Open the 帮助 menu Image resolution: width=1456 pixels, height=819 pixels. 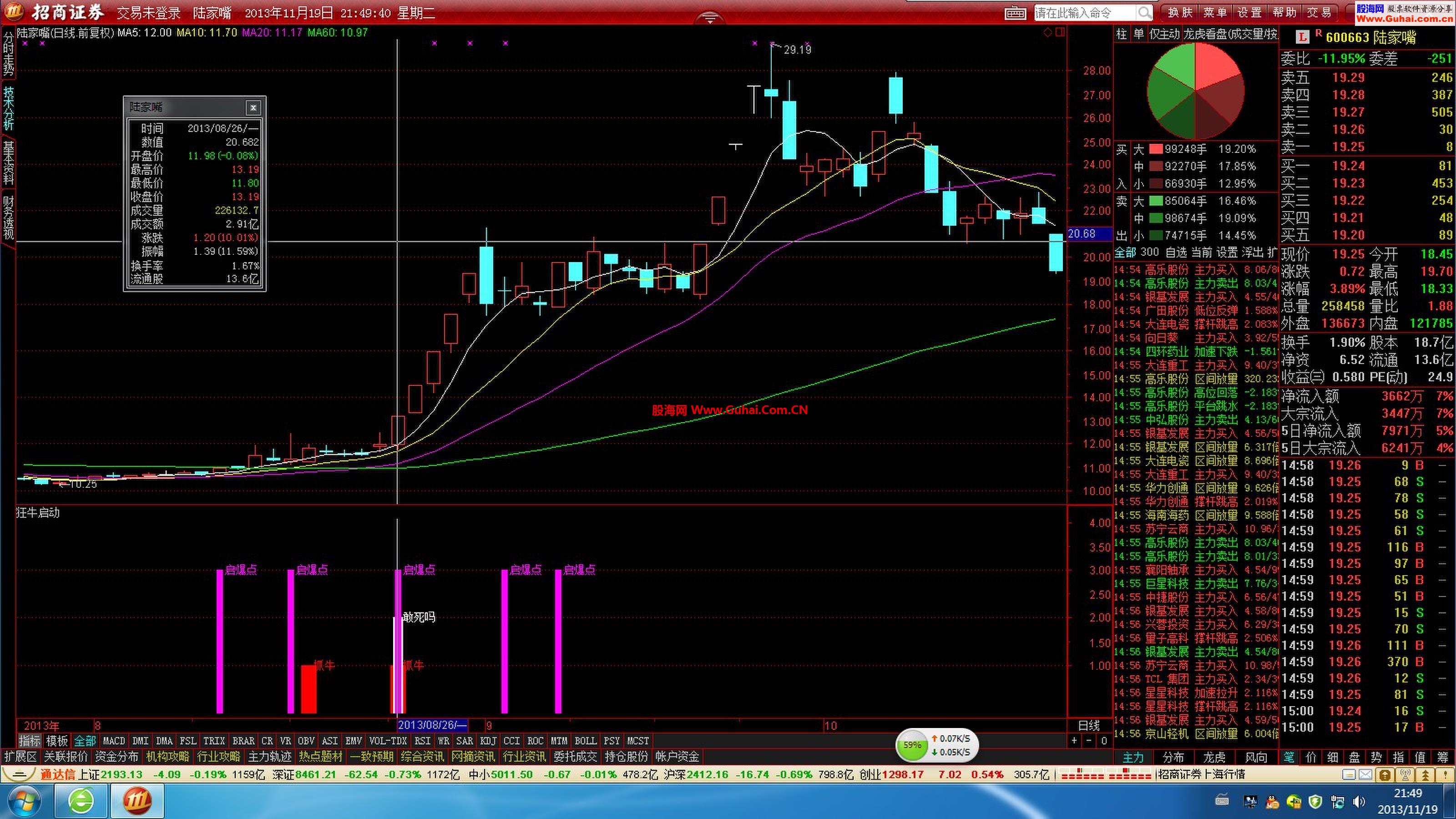coord(1284,12)
